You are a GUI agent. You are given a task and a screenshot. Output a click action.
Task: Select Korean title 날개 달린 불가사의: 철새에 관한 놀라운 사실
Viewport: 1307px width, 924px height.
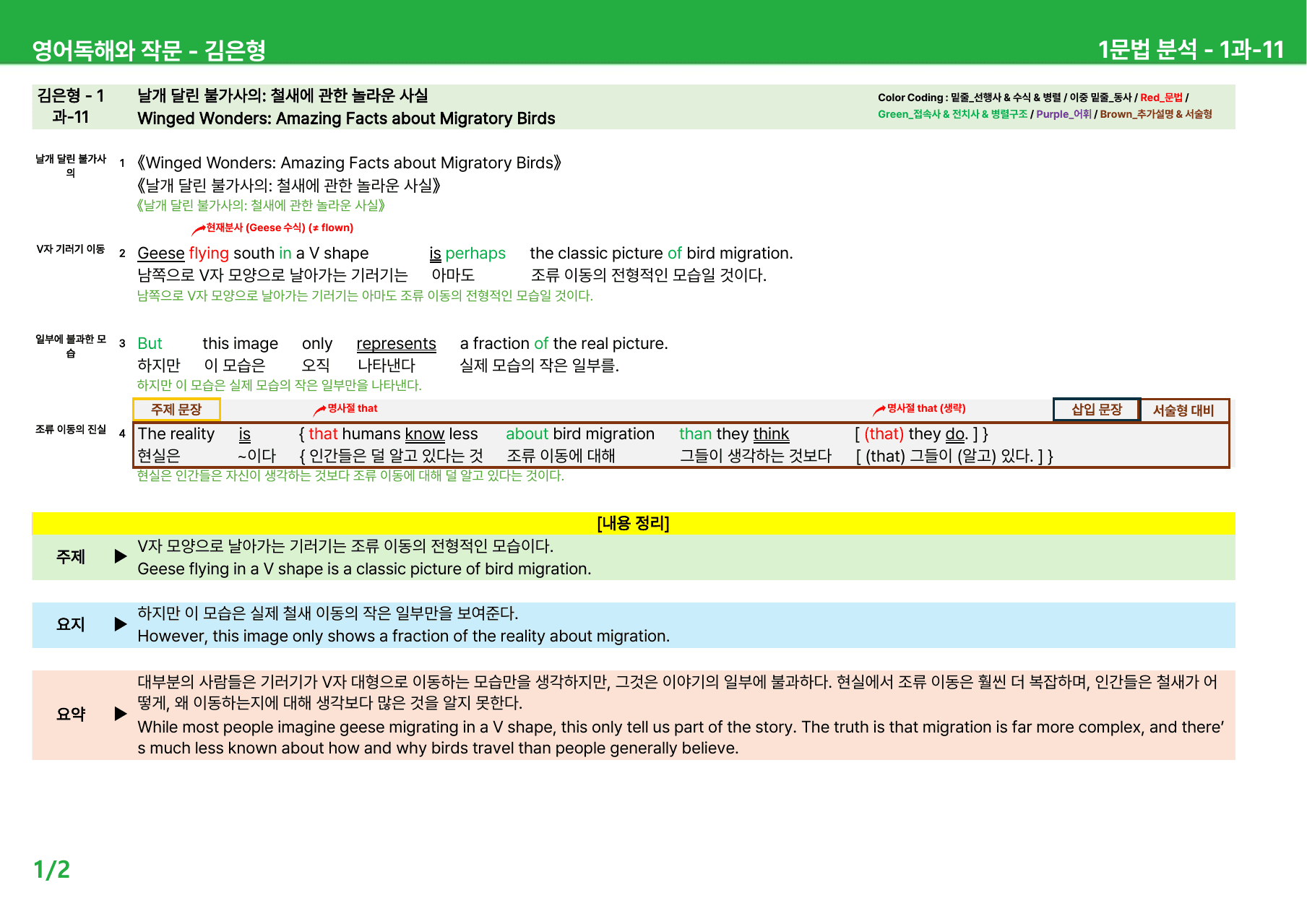point(282,95)
